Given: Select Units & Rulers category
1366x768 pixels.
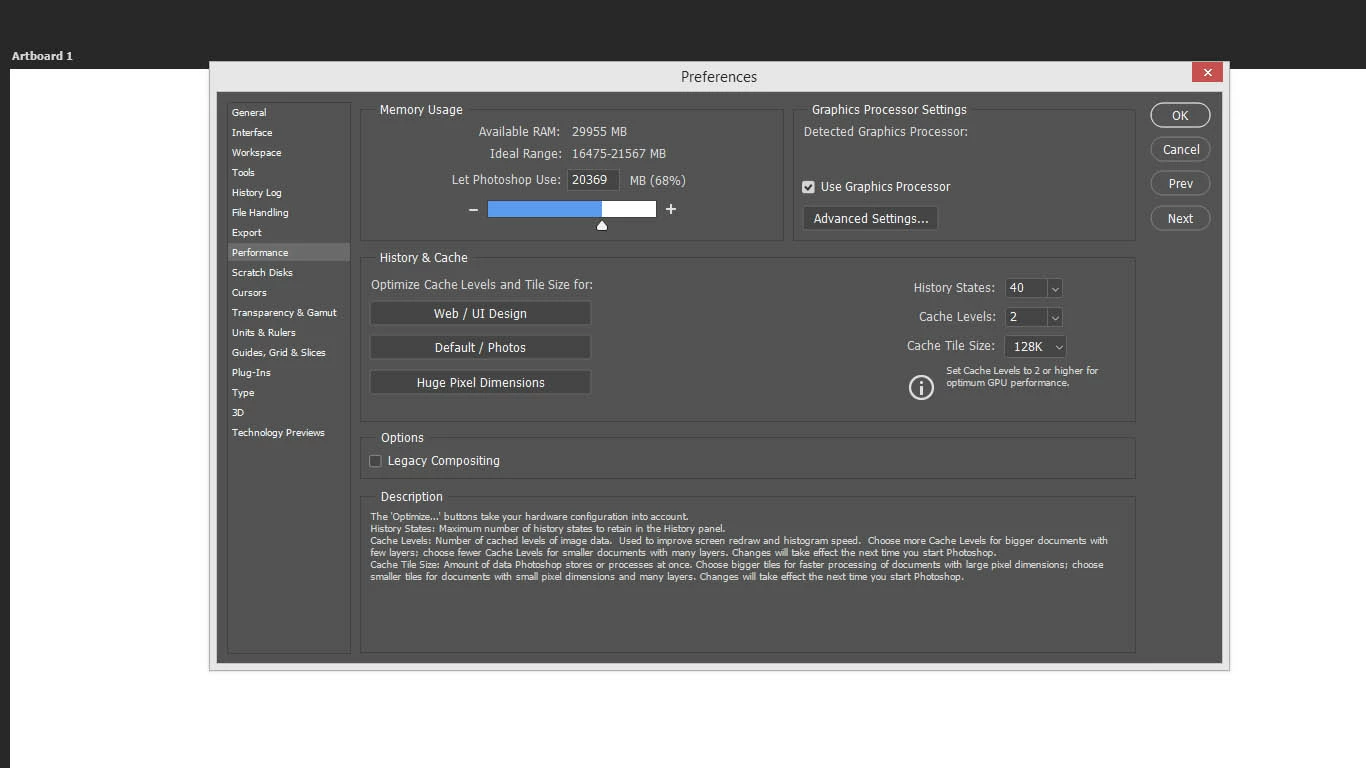Looking at the screenshot, I should pos(289,333).
